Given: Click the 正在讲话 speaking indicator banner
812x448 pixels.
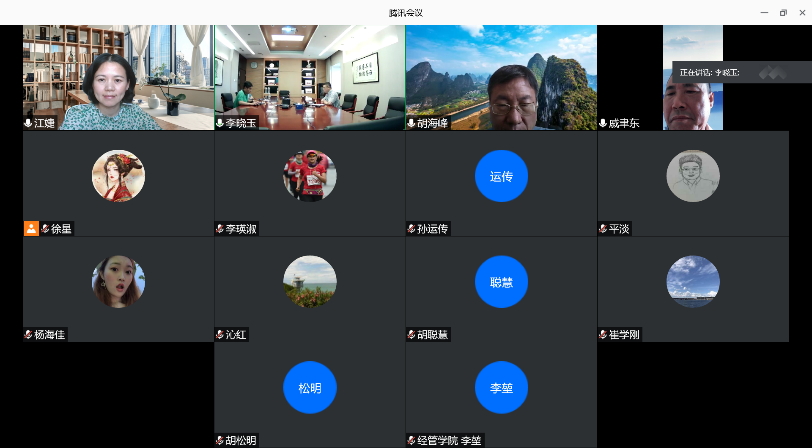Looking at the screenshot, I should [x=740, y=72].
